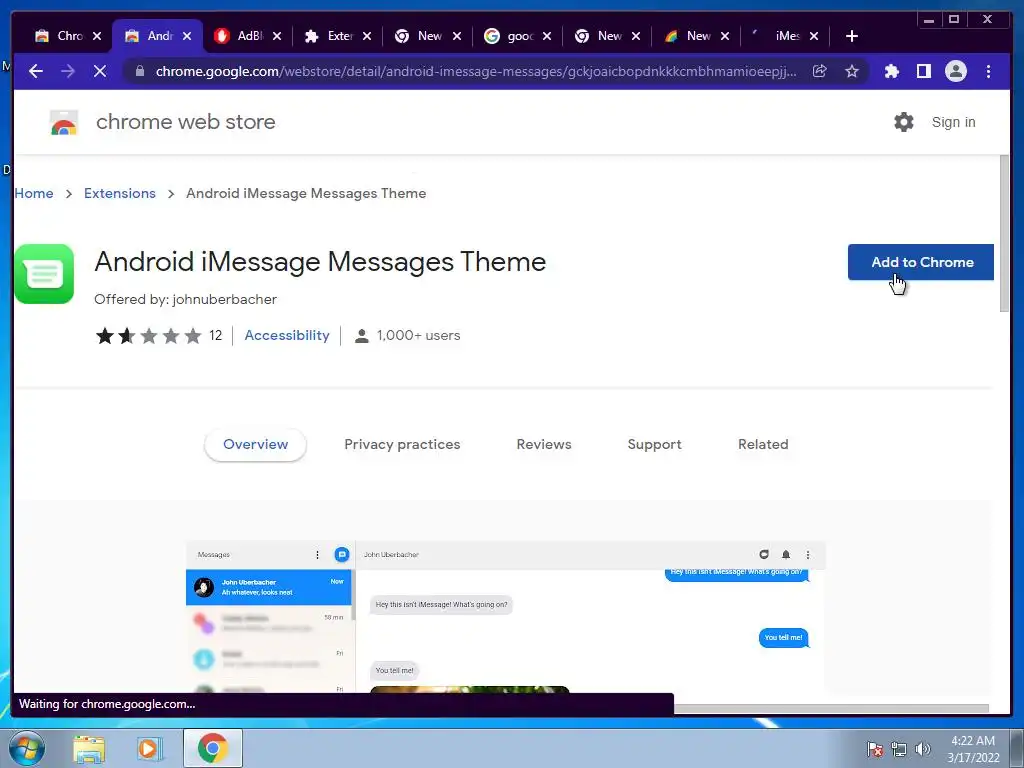
Task: Click the back navigation arrow
Action: point(36,71)
